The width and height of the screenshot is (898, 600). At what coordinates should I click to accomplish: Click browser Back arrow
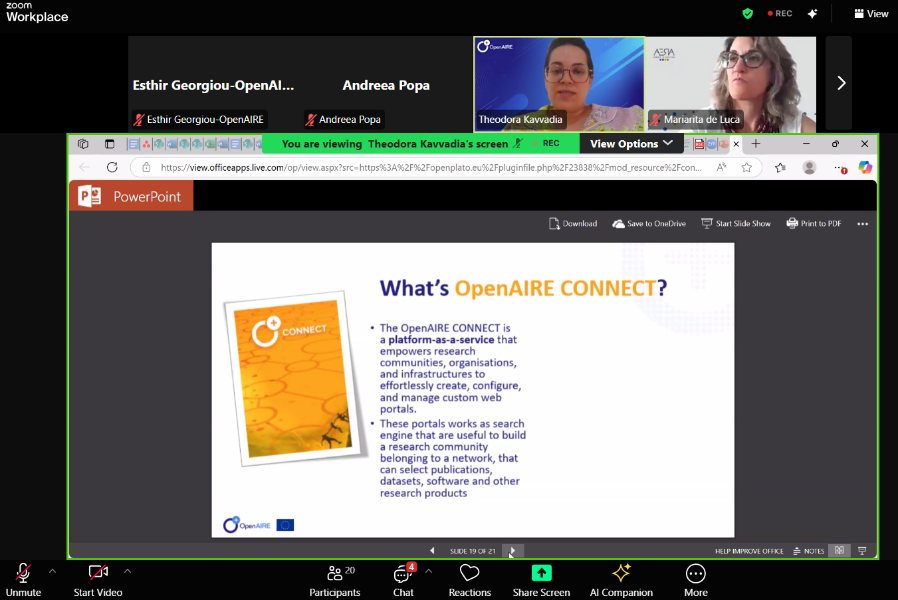[x=84, y=167]
